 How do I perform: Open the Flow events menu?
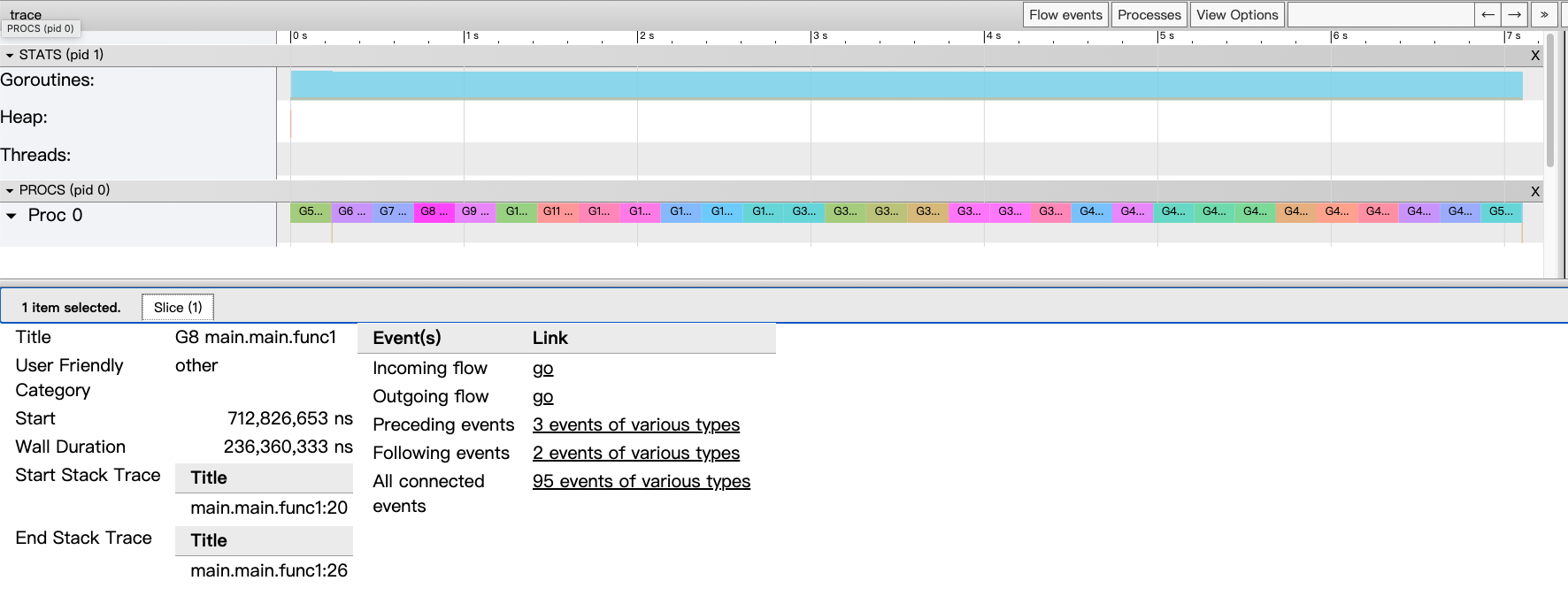[1065, 15]
